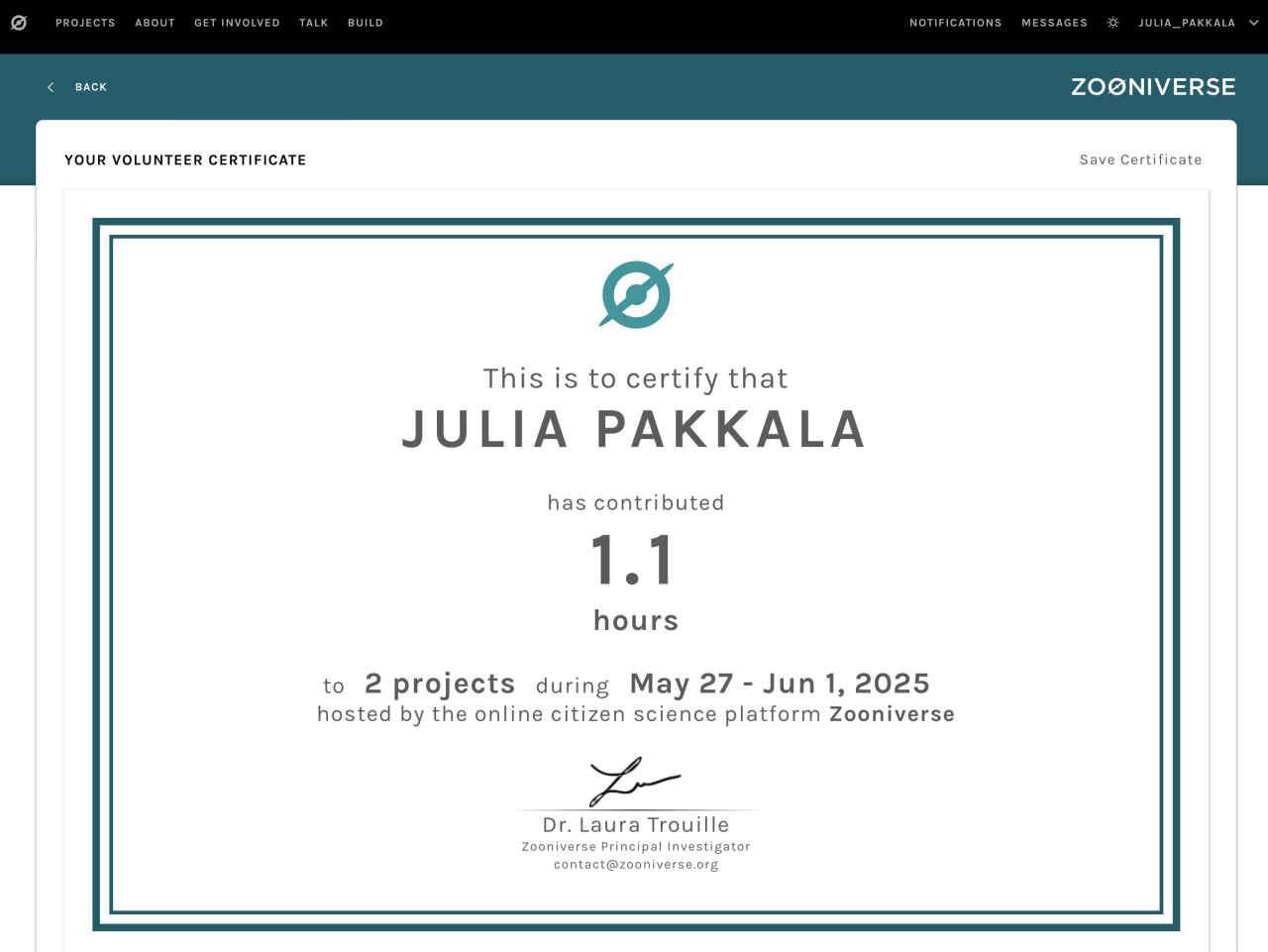Toggle the light/dark theme sun icon

1112,23
